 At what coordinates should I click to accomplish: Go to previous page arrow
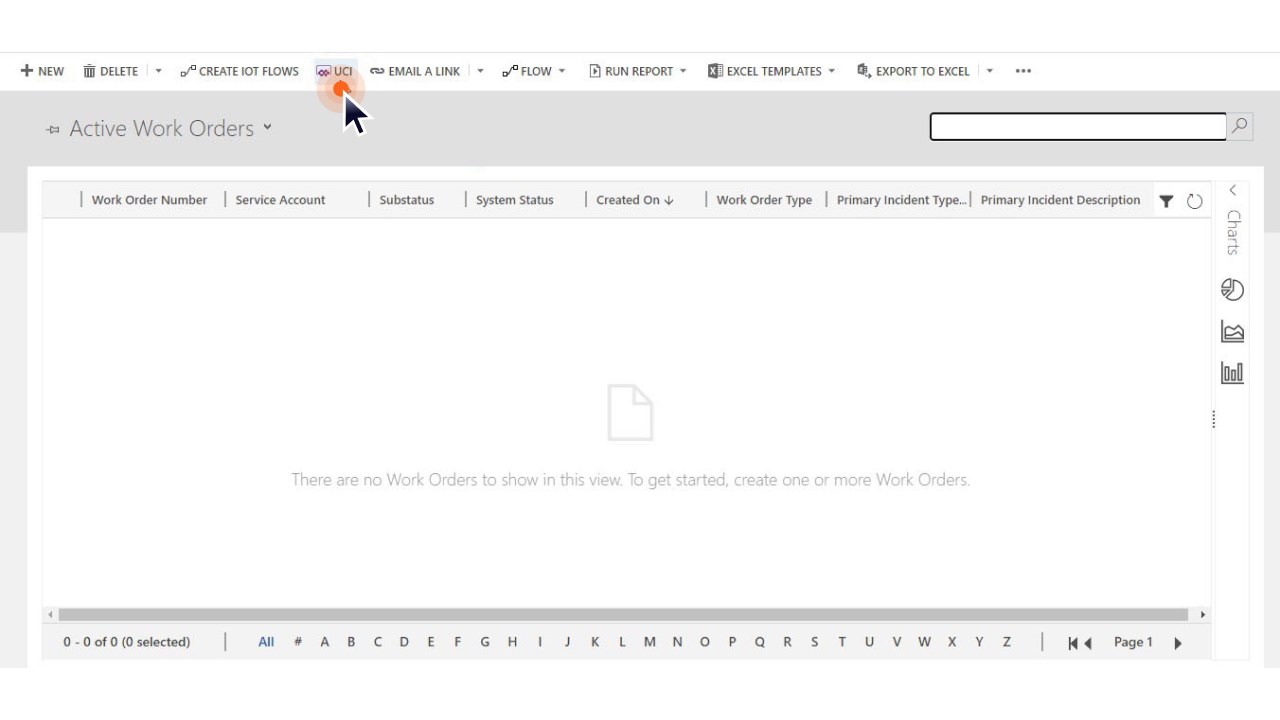coord(1088,643)
